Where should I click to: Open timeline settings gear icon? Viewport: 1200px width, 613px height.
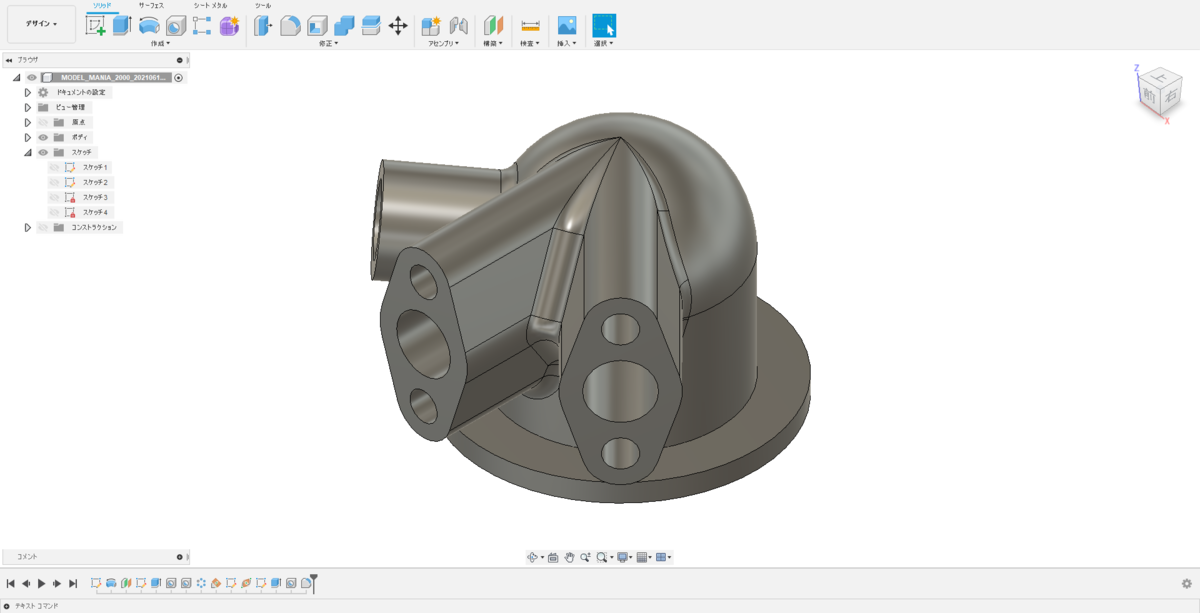[1187, 583]
